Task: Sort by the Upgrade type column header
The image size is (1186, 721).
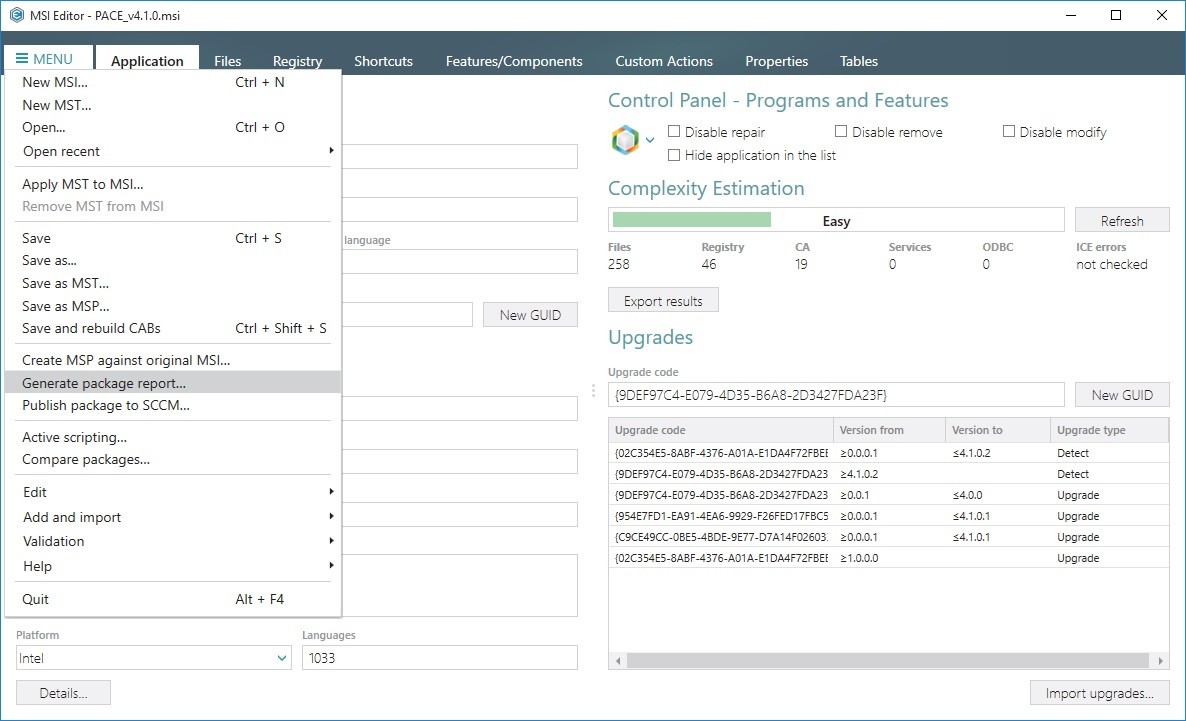Action: click(1110, 430)
